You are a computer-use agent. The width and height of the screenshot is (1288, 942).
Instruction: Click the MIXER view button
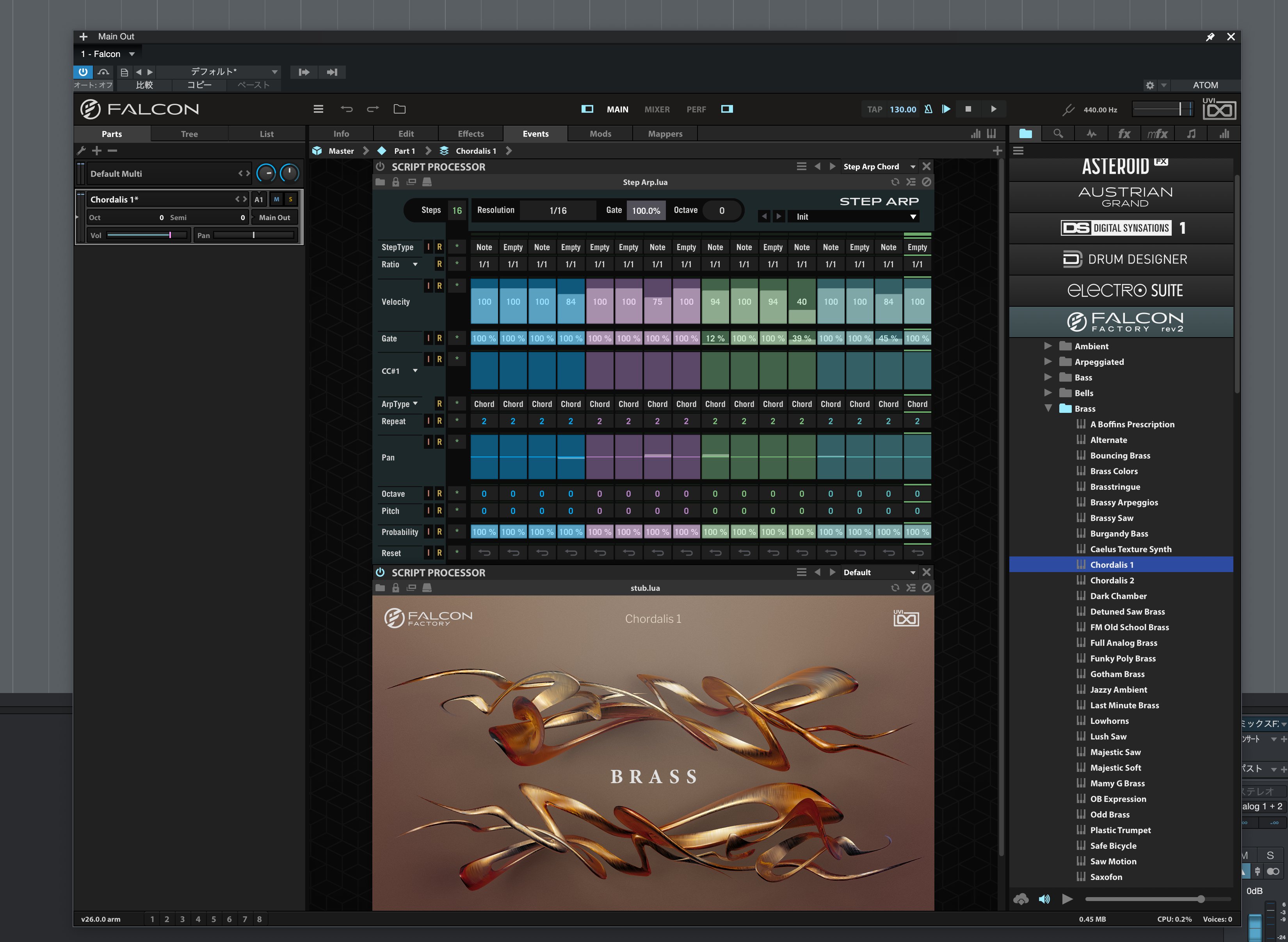[x=657, y=109]
